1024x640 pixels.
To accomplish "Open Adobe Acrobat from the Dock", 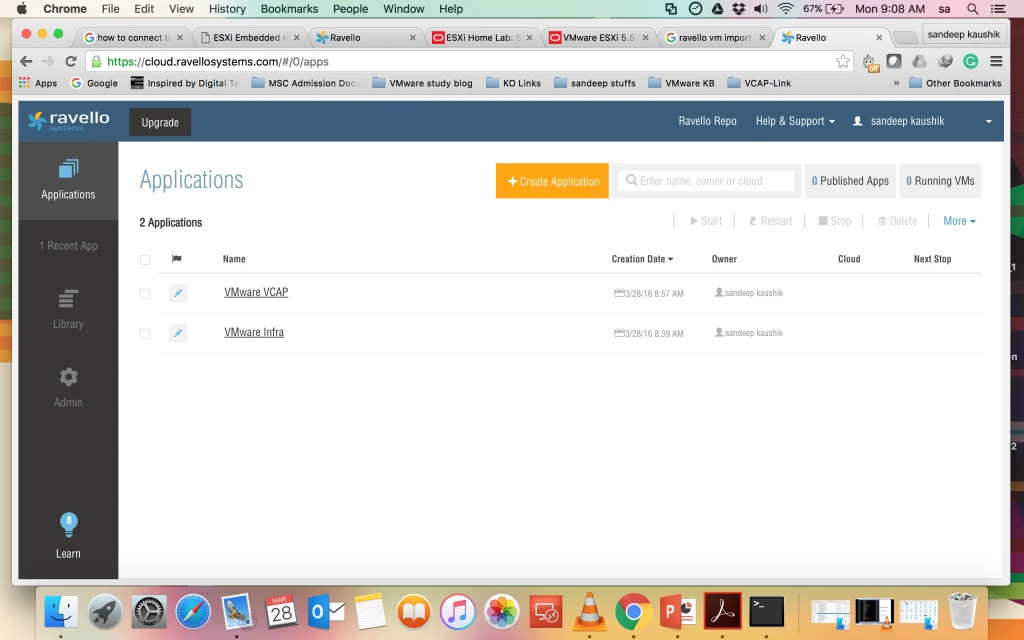I will pos(722,612).
